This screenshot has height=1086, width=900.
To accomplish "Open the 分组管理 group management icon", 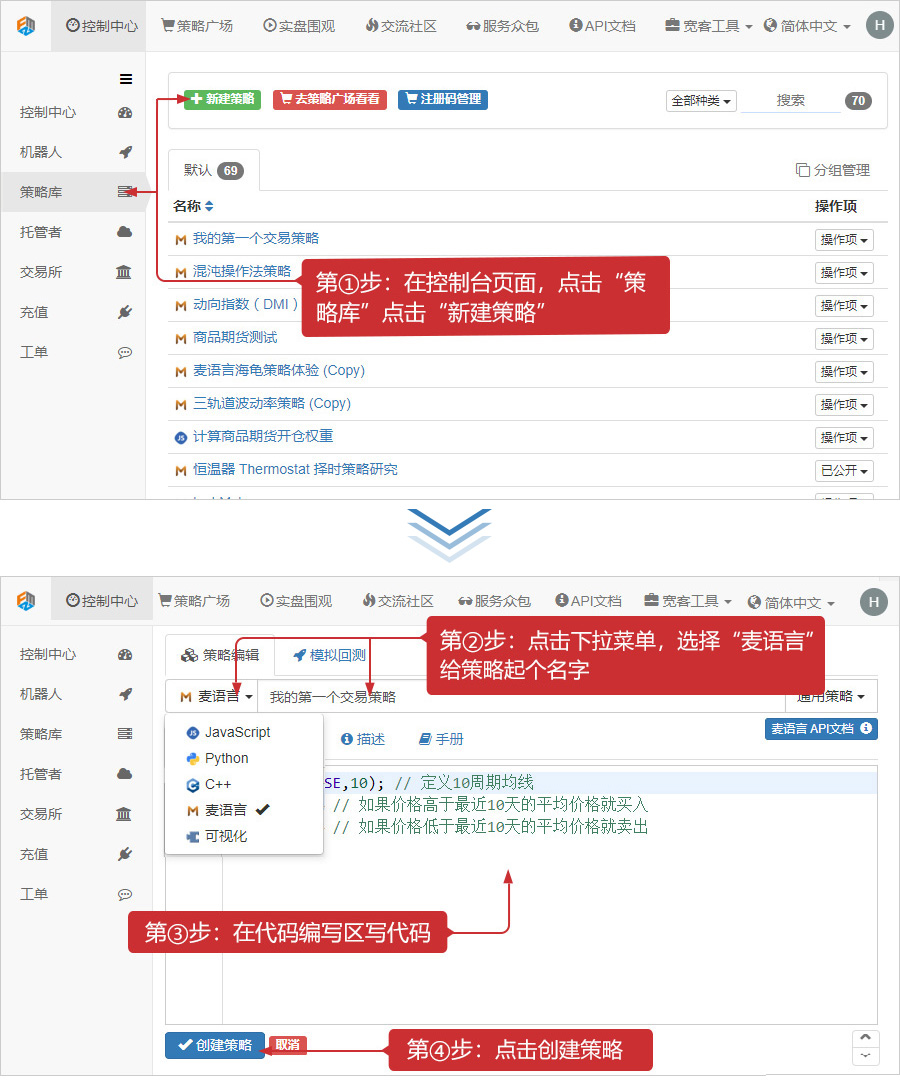I will 802,170.
